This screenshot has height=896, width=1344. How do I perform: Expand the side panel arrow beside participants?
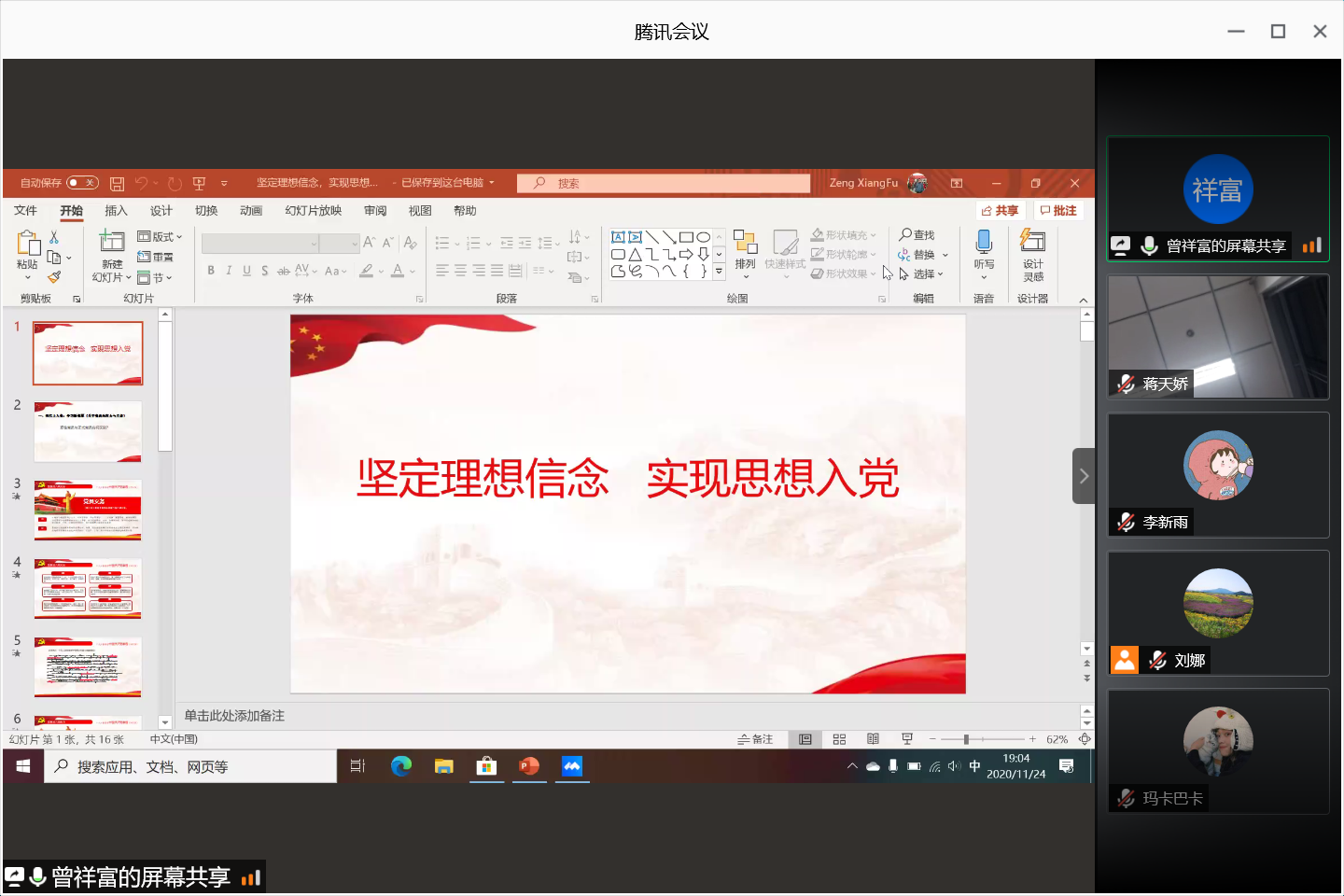(x=1084, y=476)
